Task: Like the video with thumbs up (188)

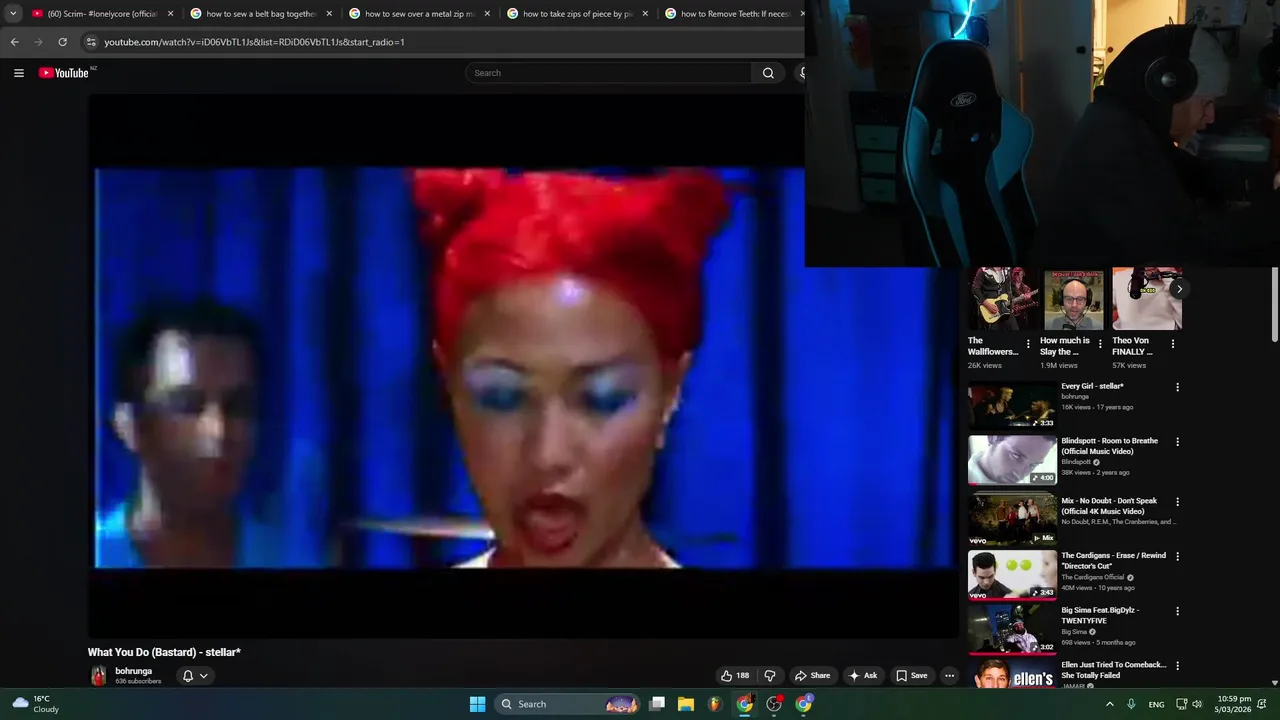Action: tap(735, 676)
